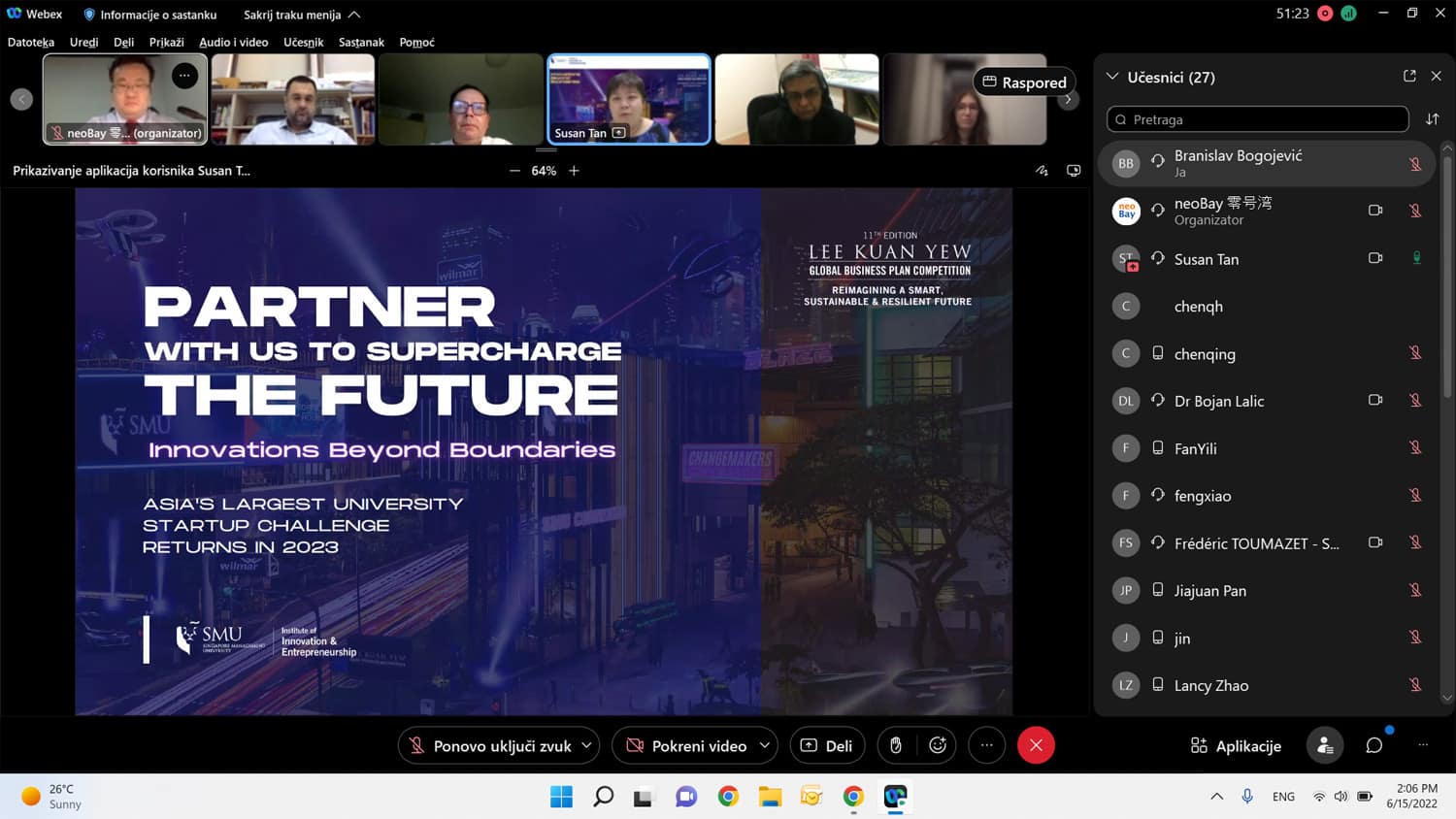
Task: Show previous video thumbnails with the left arrow
Action: [21, 99]
